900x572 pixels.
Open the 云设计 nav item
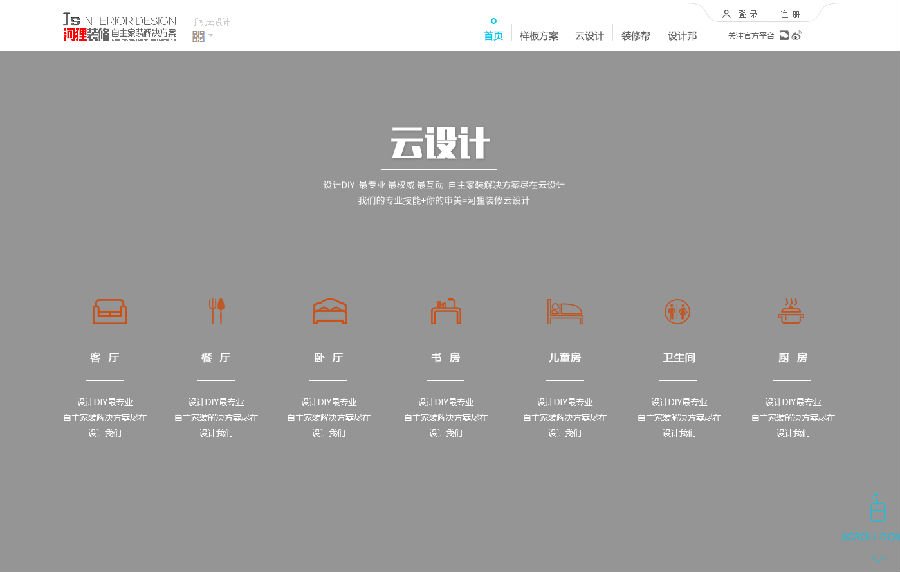tap(589, 36)
